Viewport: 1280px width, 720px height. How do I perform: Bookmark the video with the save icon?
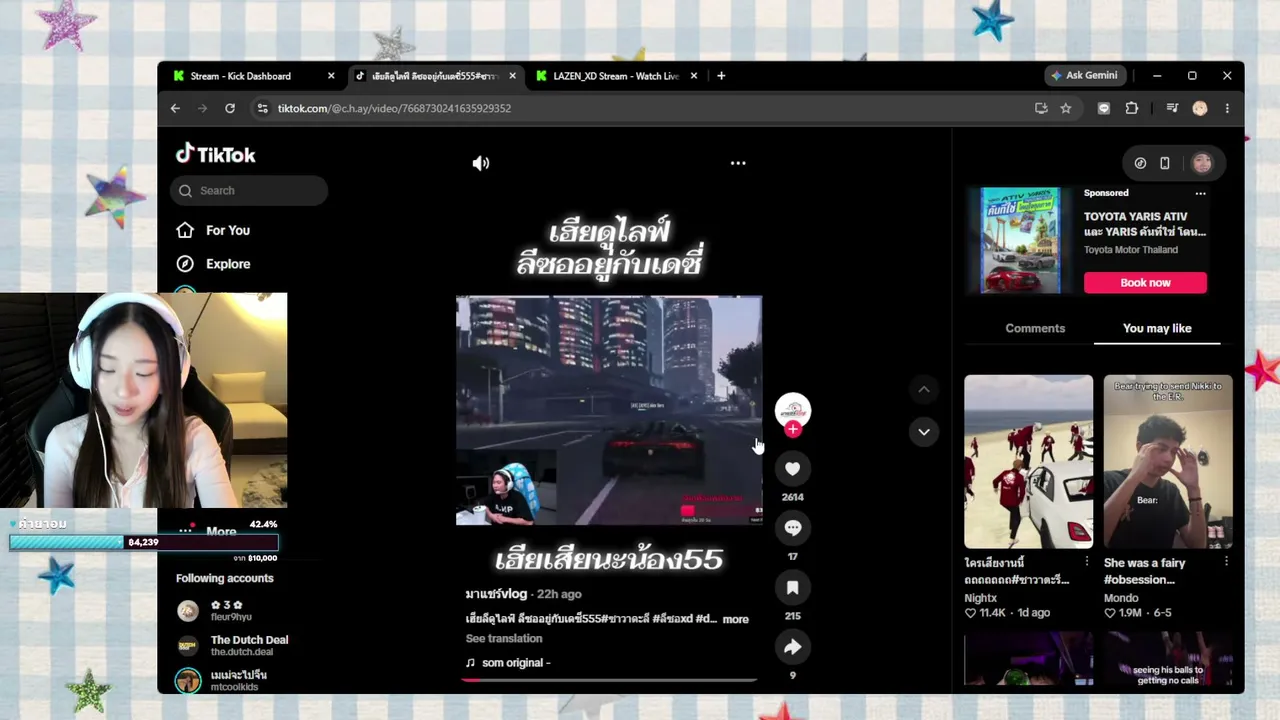pyautogui.click(x=792, y=587)
